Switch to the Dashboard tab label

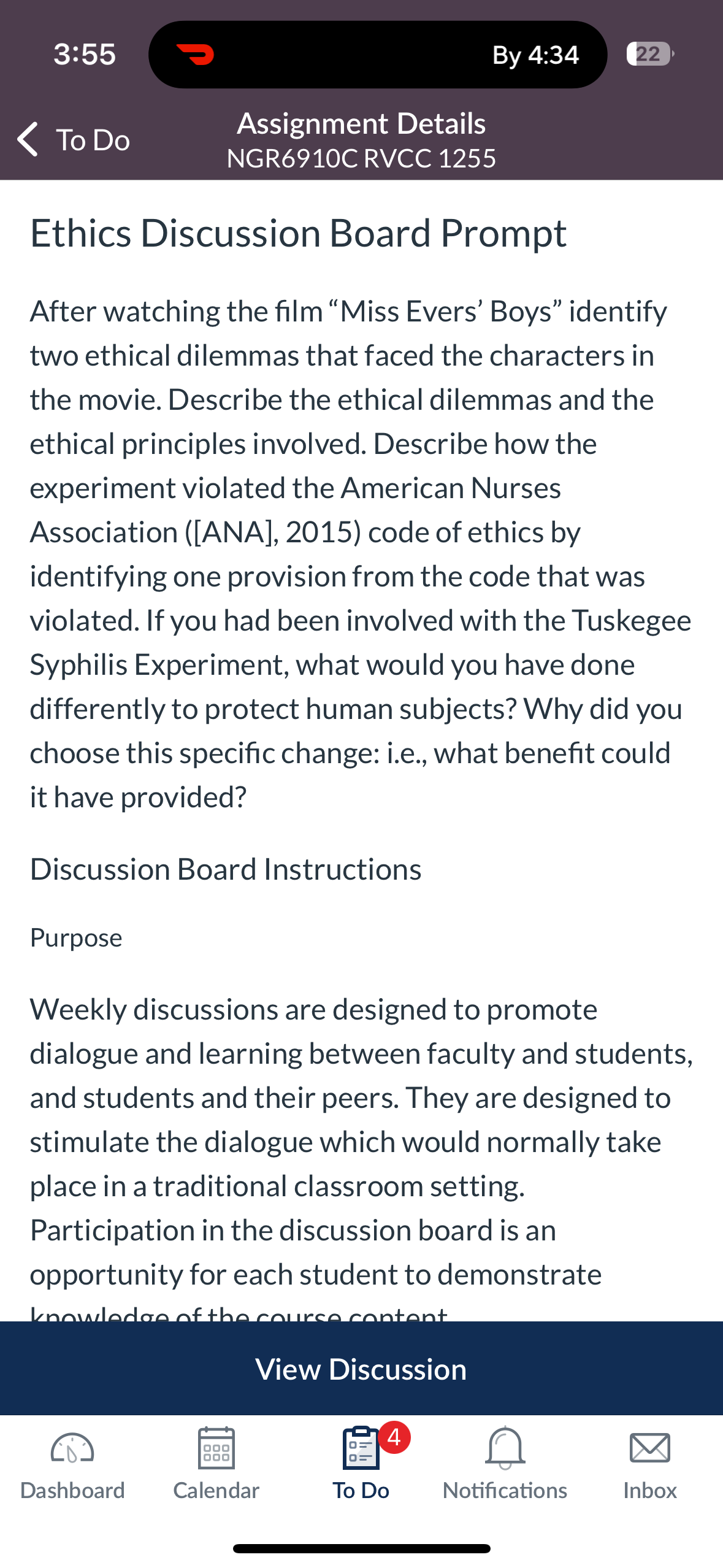tap(72, 1490)
